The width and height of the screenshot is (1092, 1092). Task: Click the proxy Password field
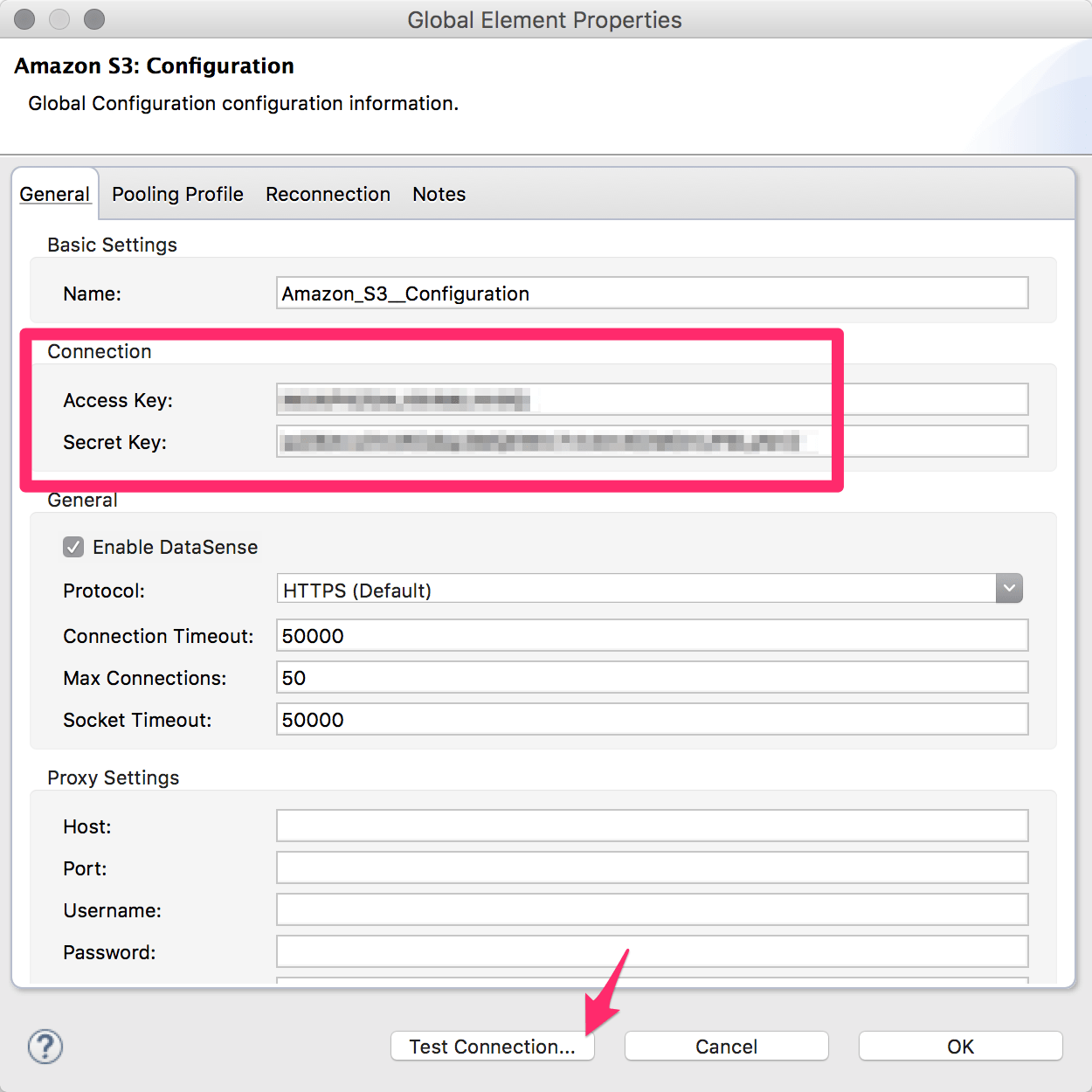coord(651,951)
